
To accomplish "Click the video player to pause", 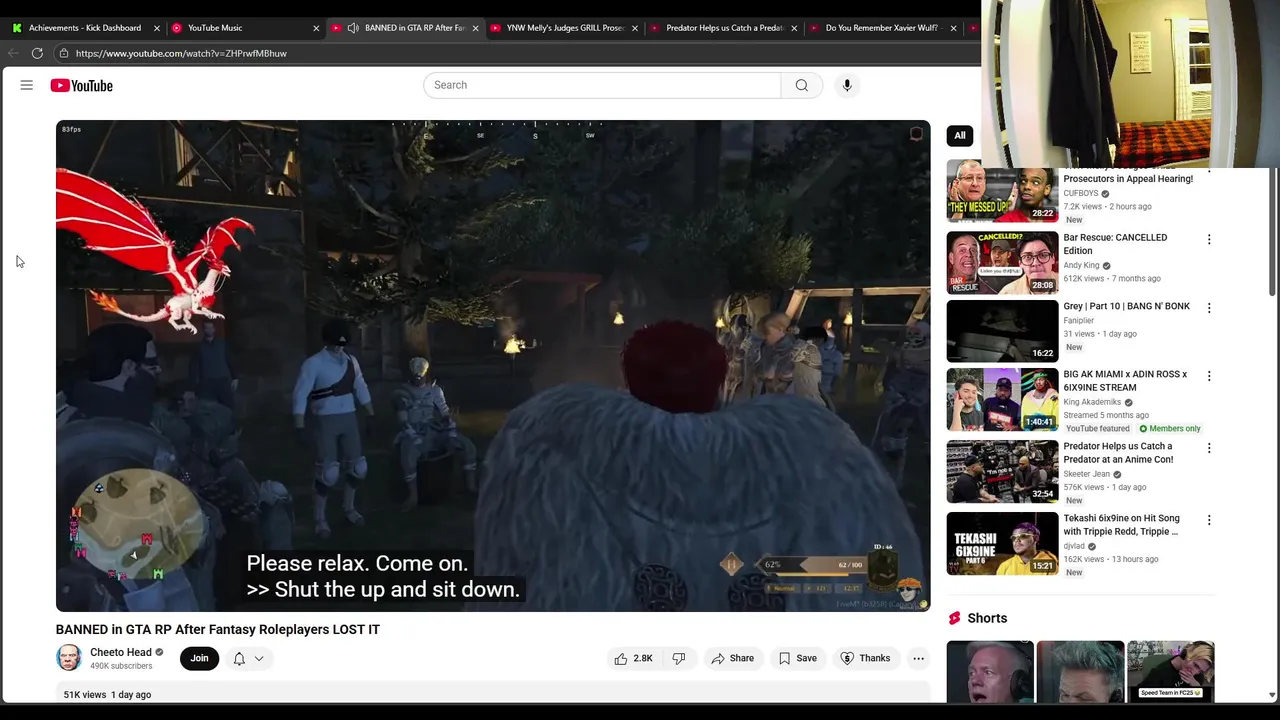I will point(493,366).
